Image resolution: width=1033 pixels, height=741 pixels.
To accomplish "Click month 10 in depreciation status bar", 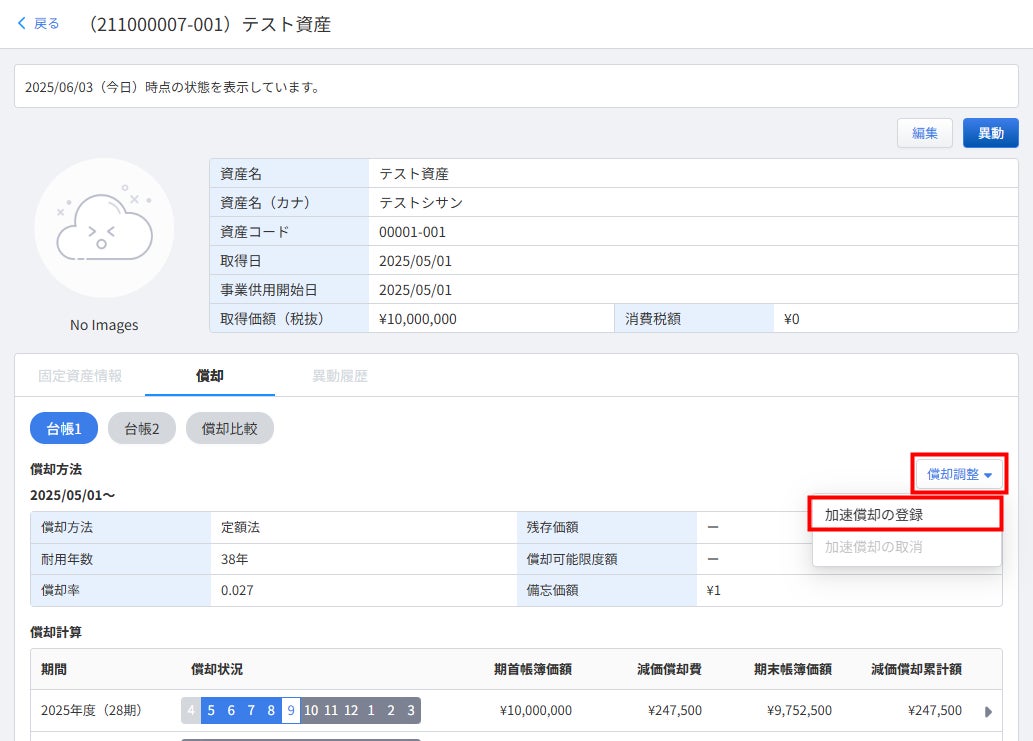I will tap(311, 711).
